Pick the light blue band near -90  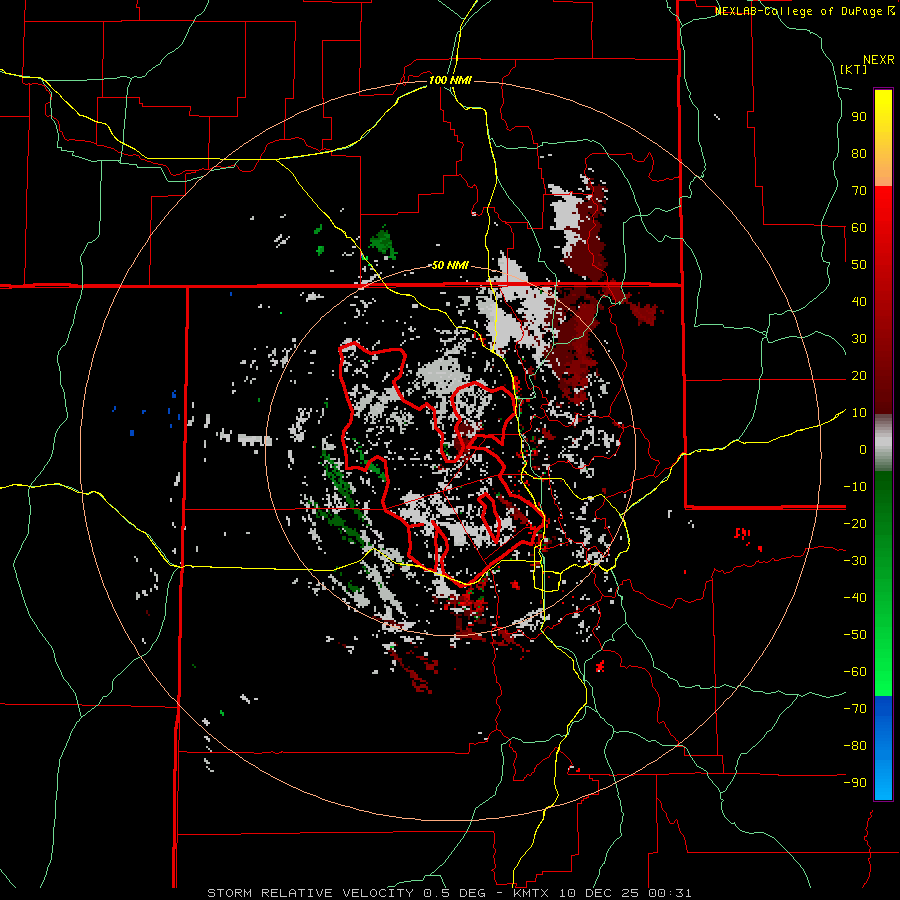(x=883, y=781)
